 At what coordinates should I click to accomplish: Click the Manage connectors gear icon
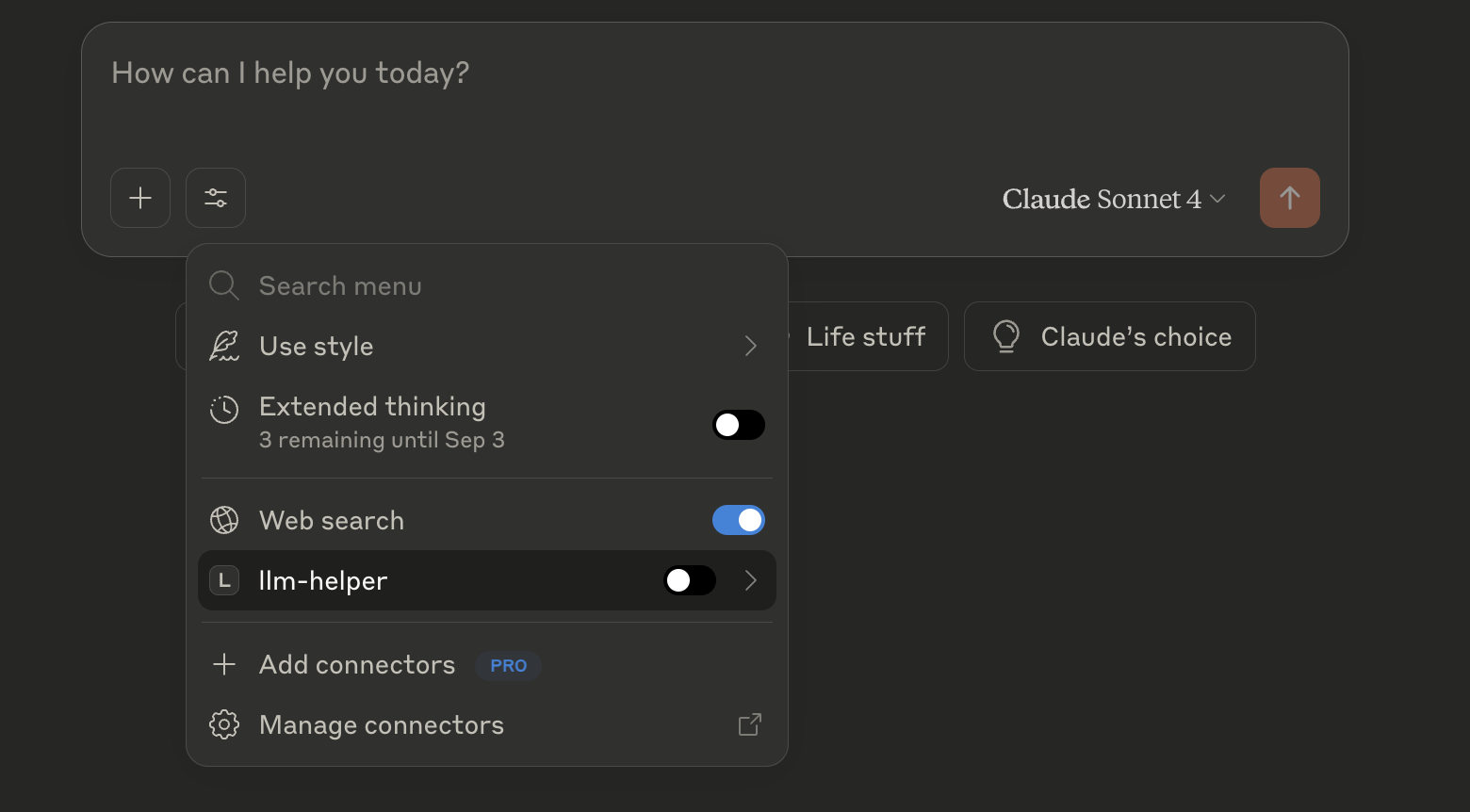tap(224, 724)
